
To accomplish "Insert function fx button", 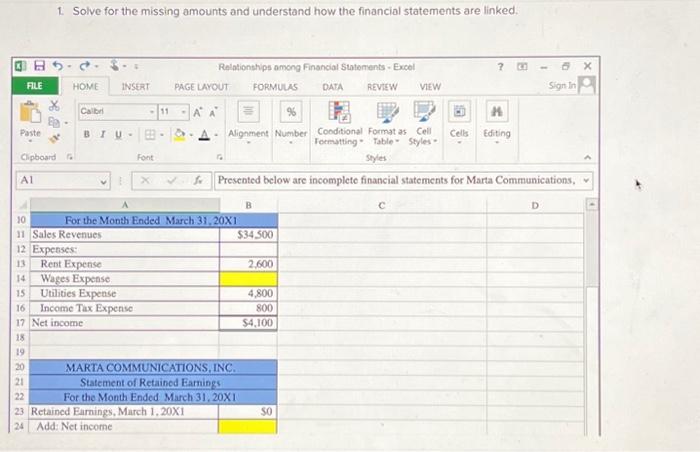I will click(x=198, y=180).
